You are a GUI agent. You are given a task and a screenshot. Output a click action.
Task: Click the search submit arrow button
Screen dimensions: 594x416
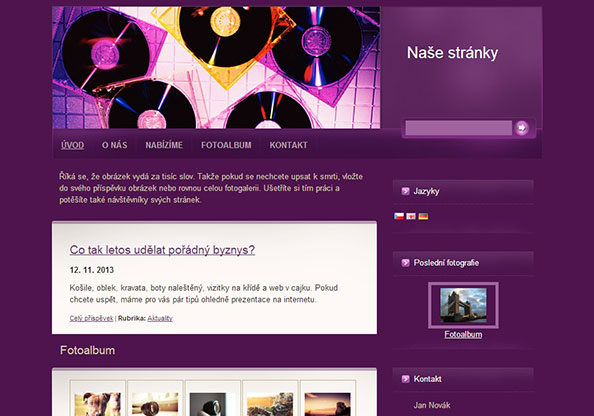pos(522,128)
